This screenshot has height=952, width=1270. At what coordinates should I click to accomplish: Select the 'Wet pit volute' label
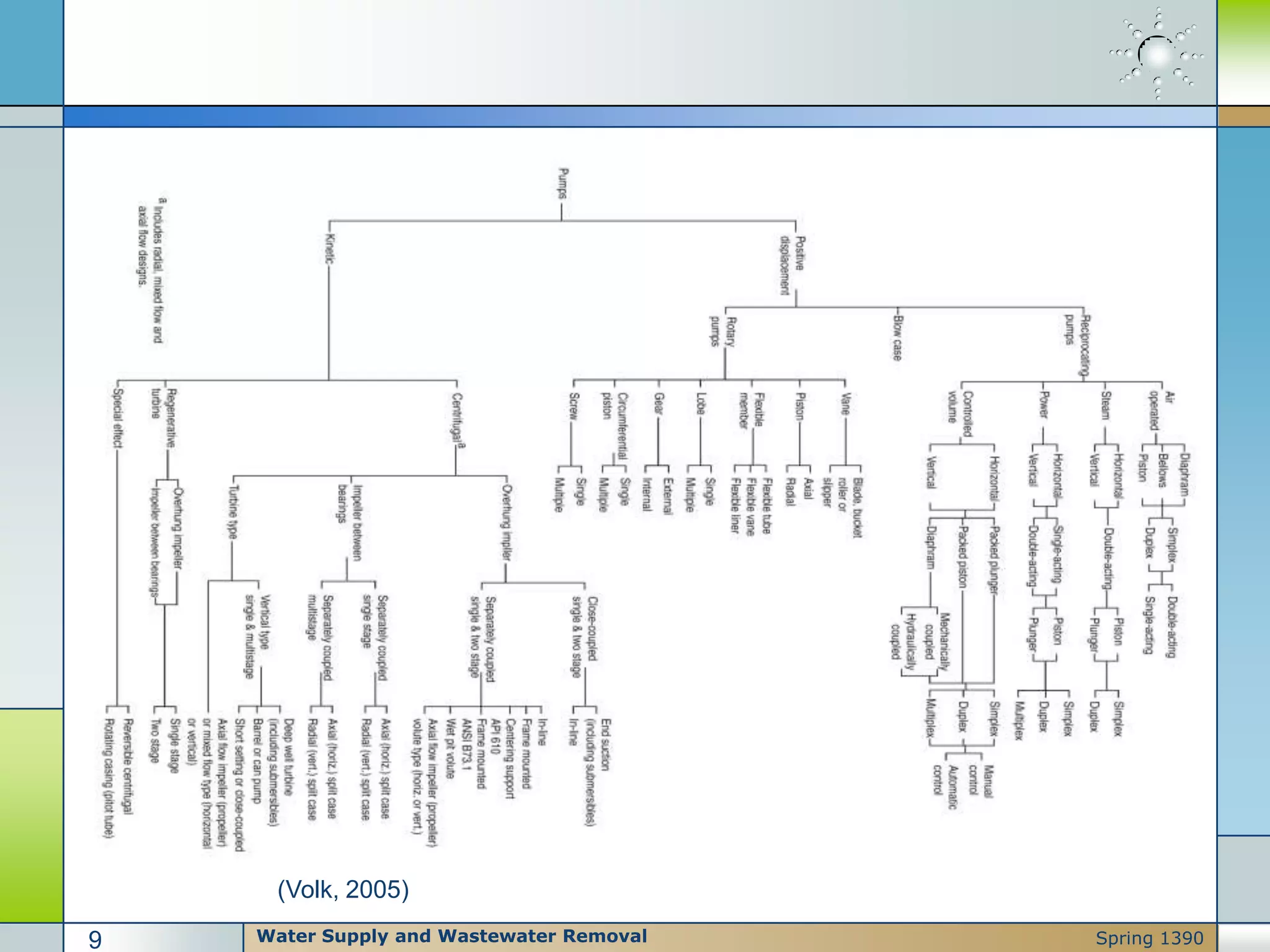pyautogui.click(x=450, y=748)
